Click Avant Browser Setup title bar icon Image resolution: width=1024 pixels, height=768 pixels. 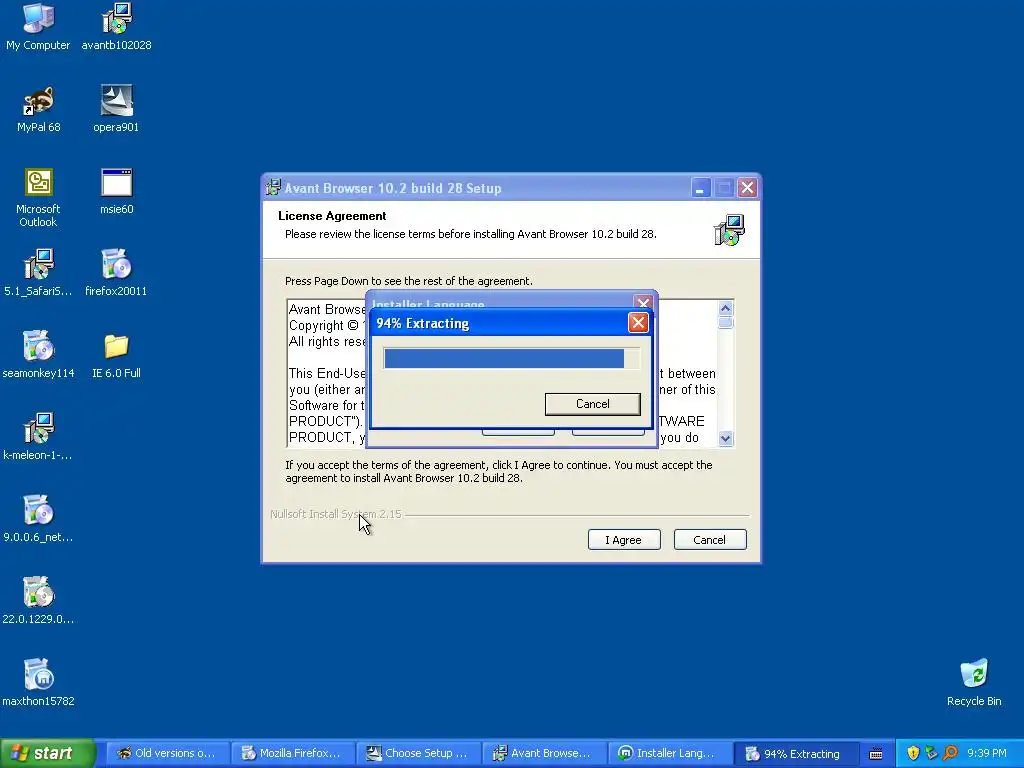(x=273, y=188)
